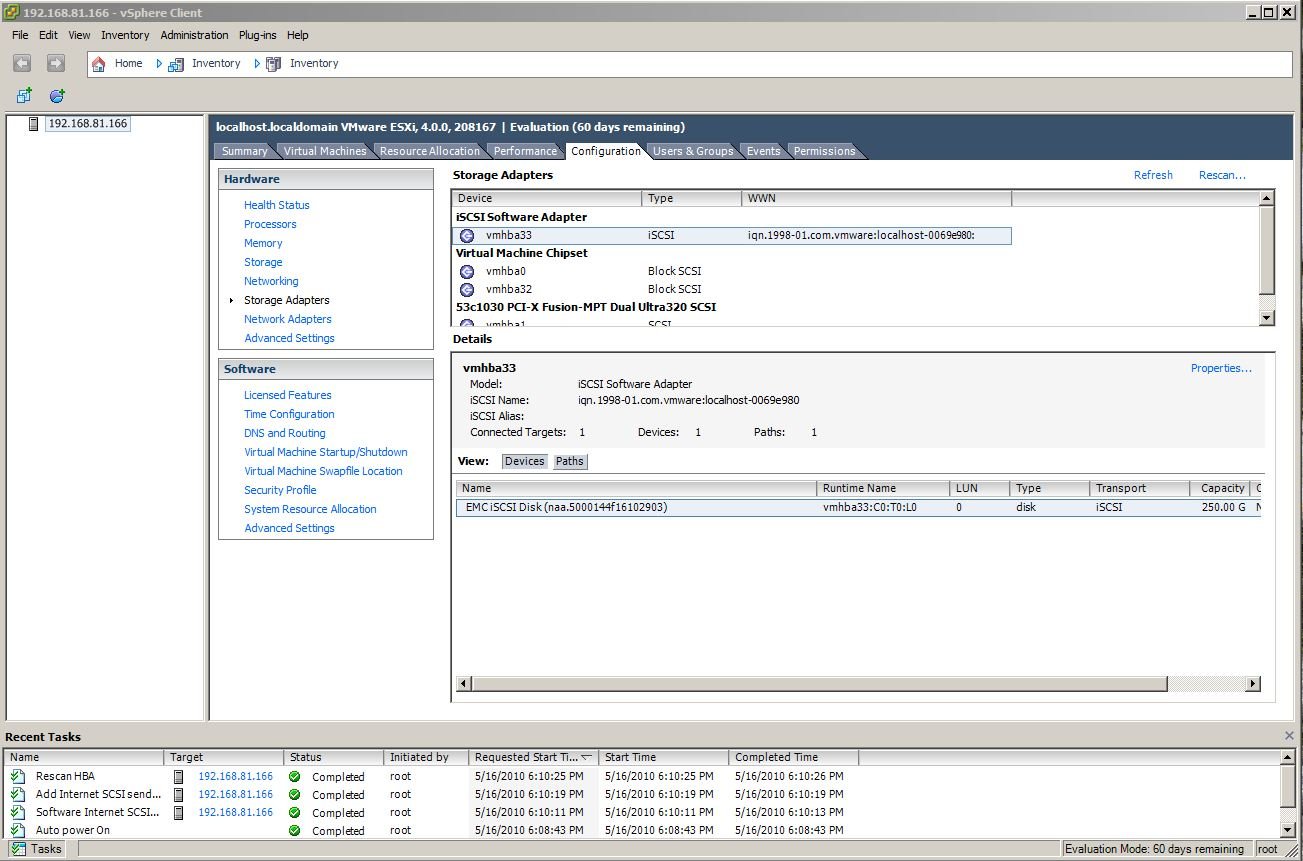Viewport: 1303px width, 861px height.
Task: Toggle the Paths view button
Action: (x=569, y=461)
